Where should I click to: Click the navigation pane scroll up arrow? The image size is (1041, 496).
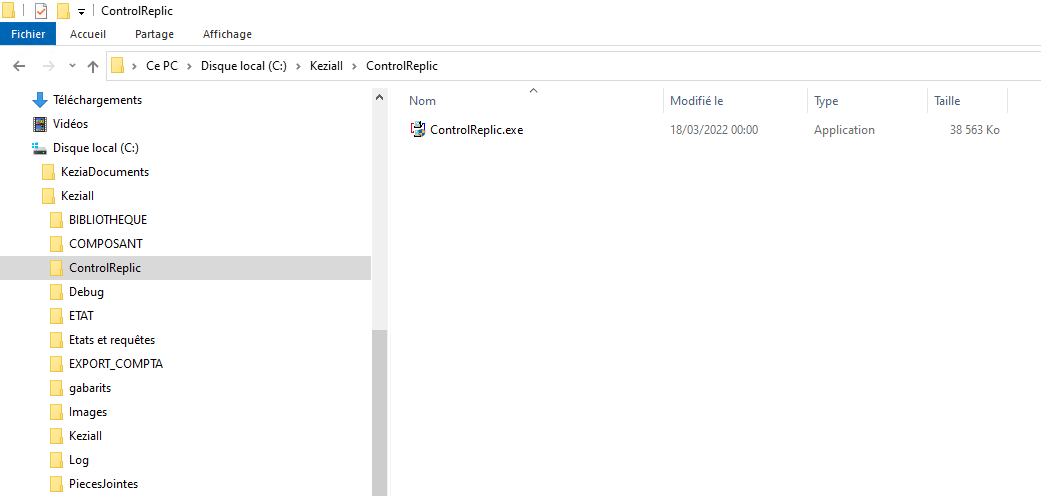(x=379, y=98)
